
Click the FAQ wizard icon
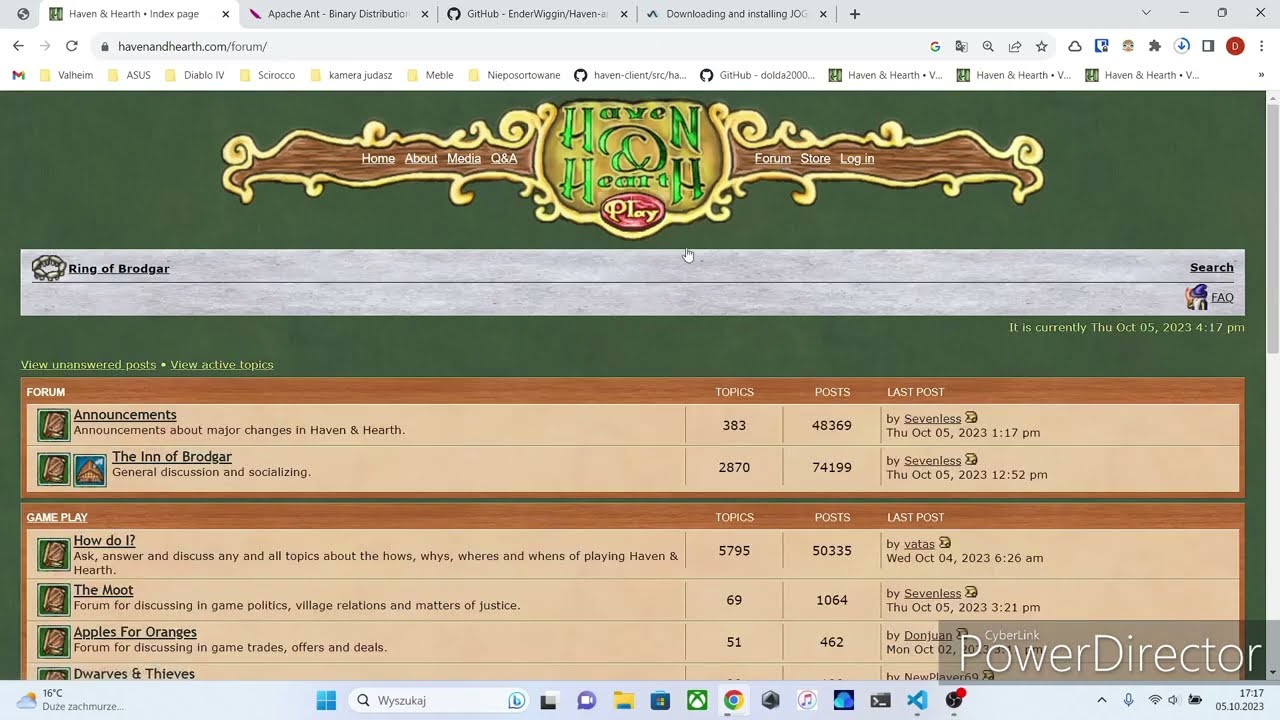(x=1197, y=297)
